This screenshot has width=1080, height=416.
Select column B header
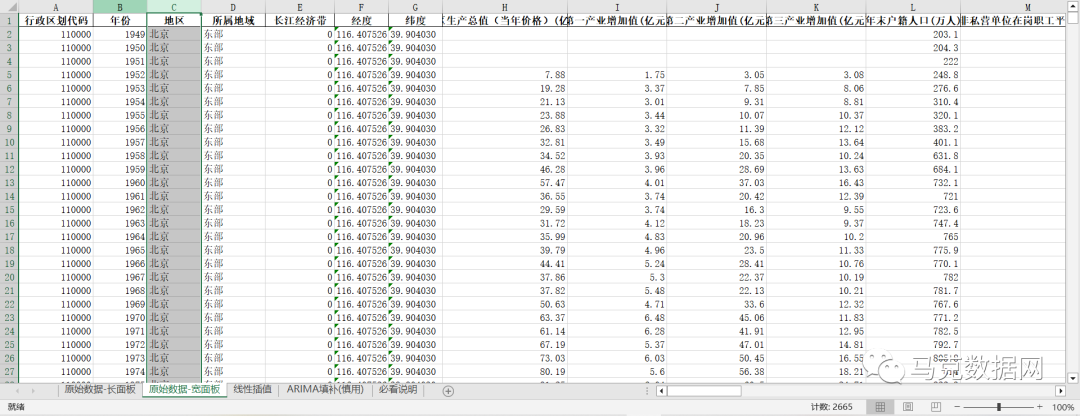pos(120,6)
